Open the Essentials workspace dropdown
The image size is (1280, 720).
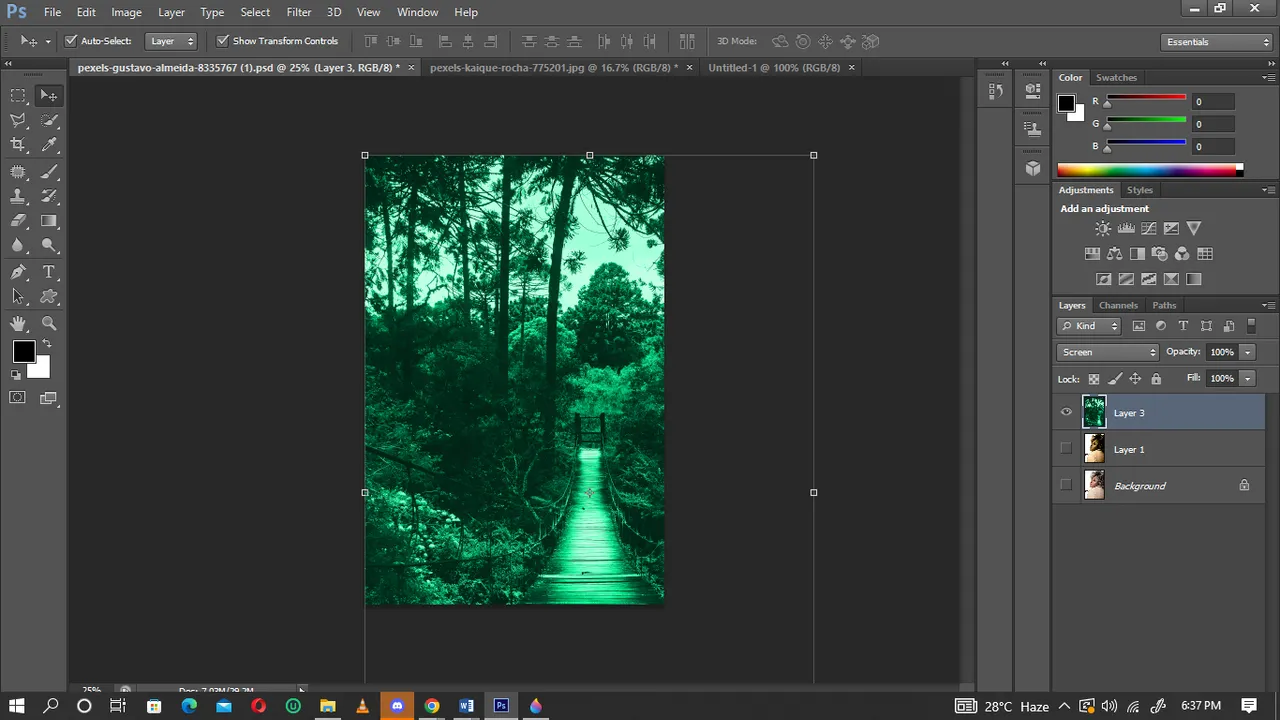tap(1218, 42)
